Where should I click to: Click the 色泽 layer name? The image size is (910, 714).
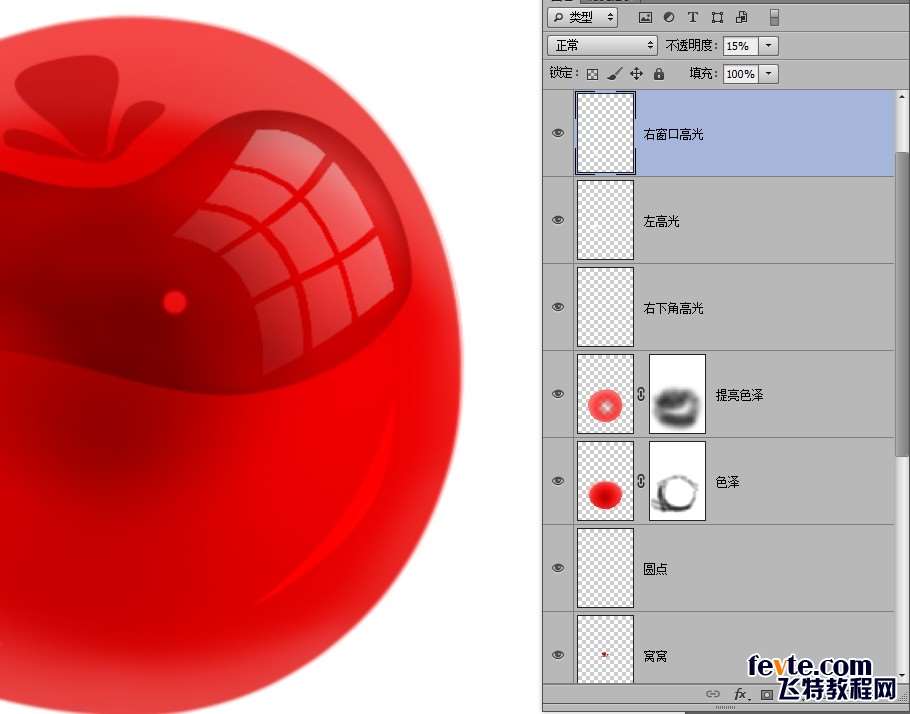[x=727, y=482]
